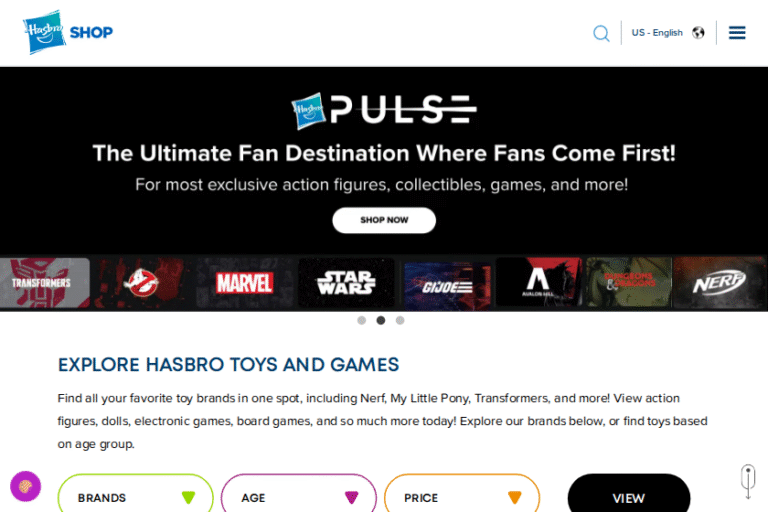Click the Hasbro Shop logo
The width and height of the screenshot is (768, 512).
pyautogui.click(x=68, y=32)
